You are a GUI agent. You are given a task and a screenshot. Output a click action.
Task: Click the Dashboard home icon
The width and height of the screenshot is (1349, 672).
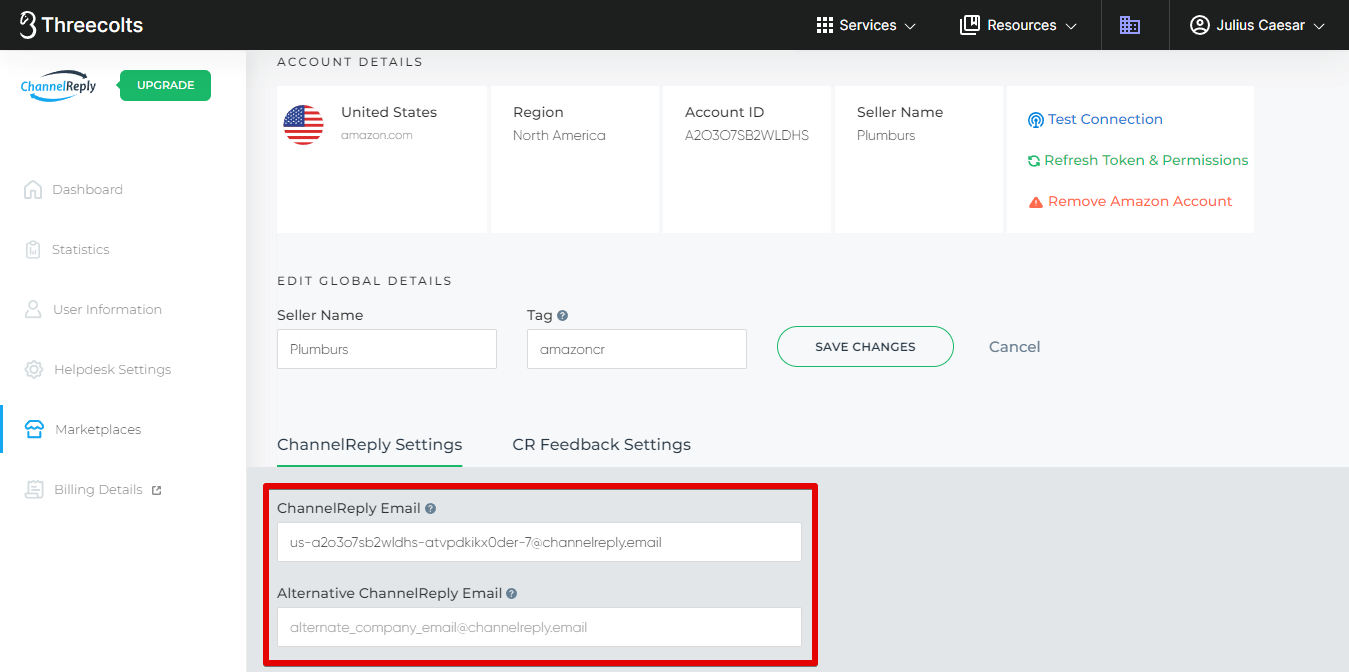point(33,189)
